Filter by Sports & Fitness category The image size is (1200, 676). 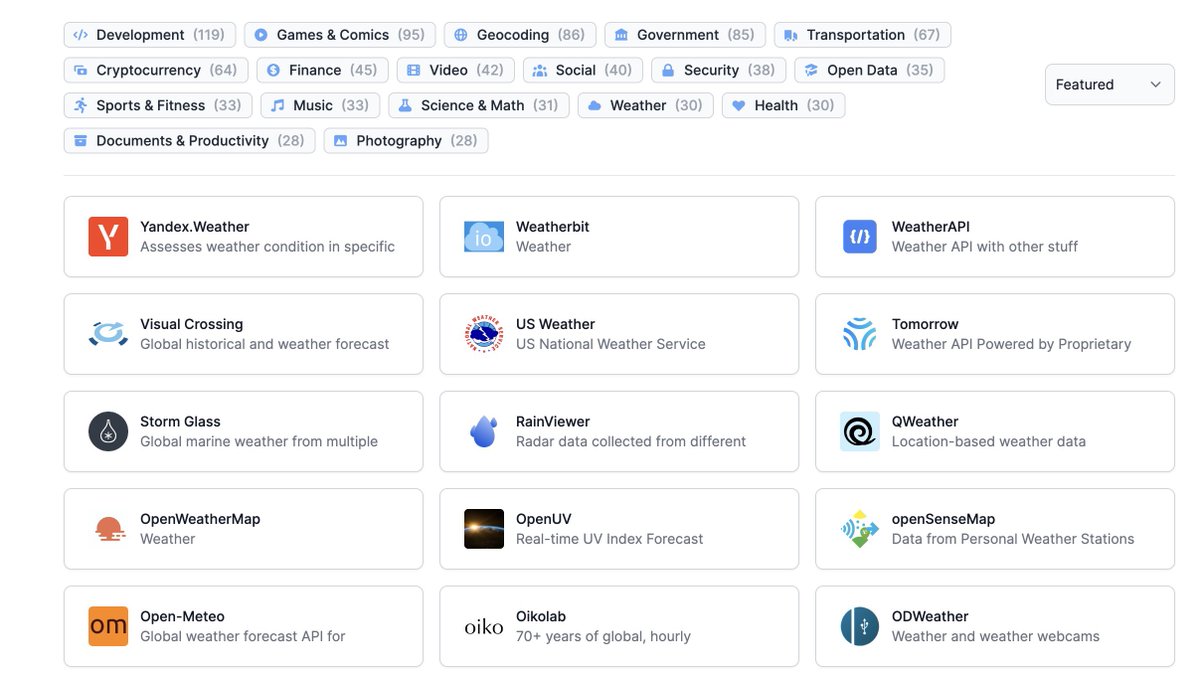[x=158, y=105]
